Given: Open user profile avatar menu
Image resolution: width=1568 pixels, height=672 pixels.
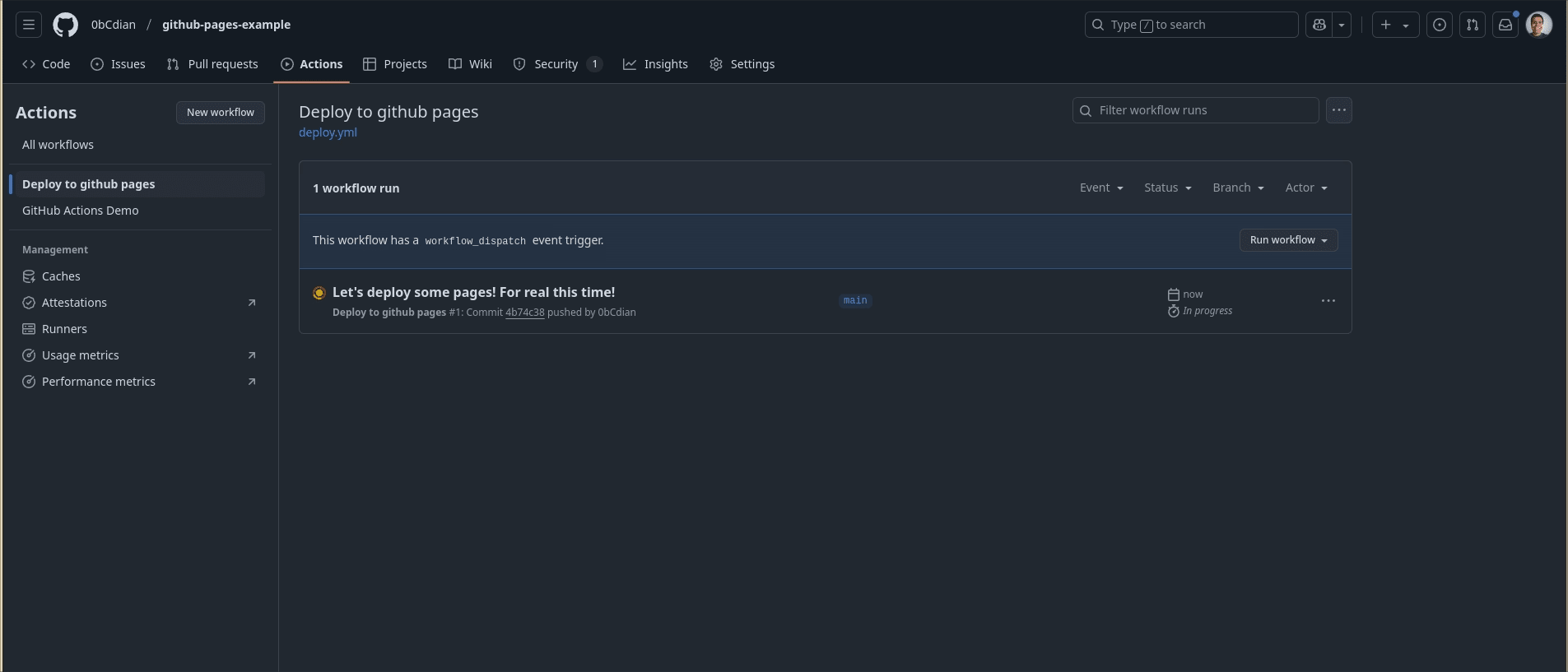Looking at the screenshot, I should coord(1539,25).
